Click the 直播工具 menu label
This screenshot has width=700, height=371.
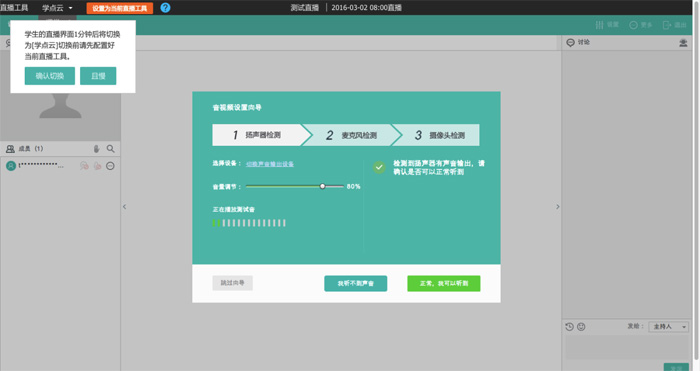click(14, 8)
